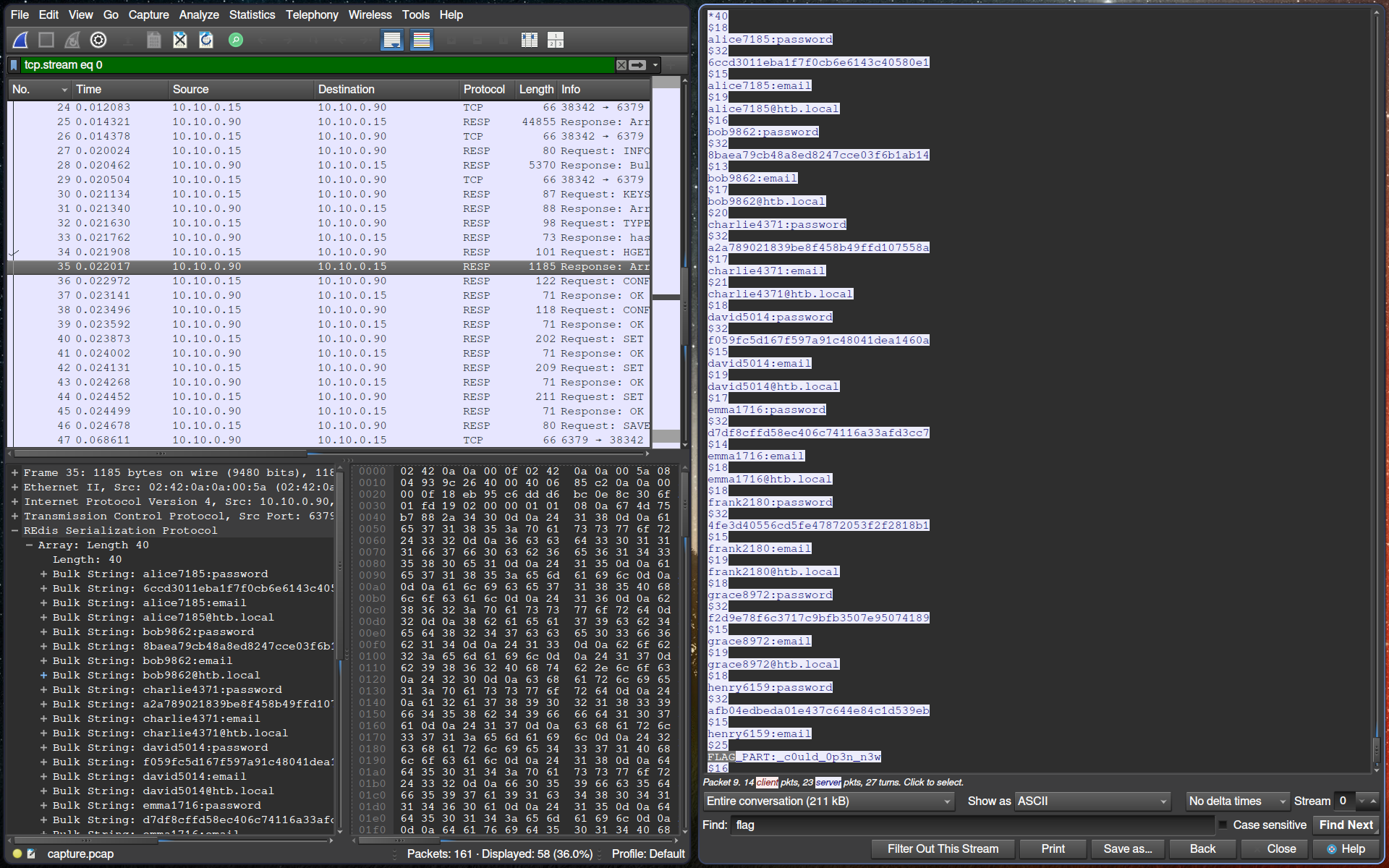The image size is (1389, 868).
Task: Open the Analyze menu
Action: (x=199, y=14)
